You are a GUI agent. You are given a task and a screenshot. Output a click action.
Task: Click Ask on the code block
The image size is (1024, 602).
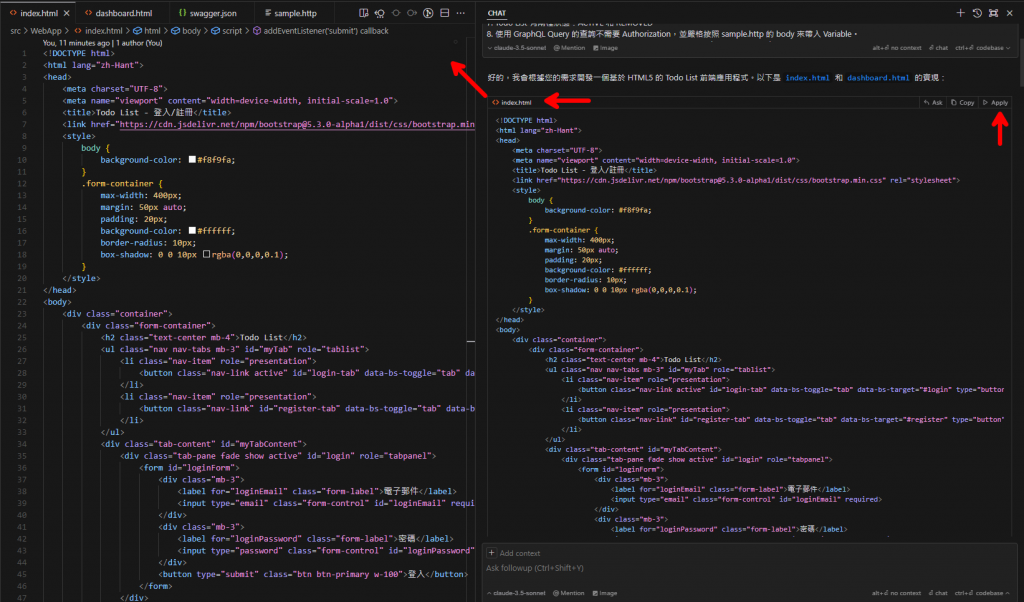(x=933, y=103)
